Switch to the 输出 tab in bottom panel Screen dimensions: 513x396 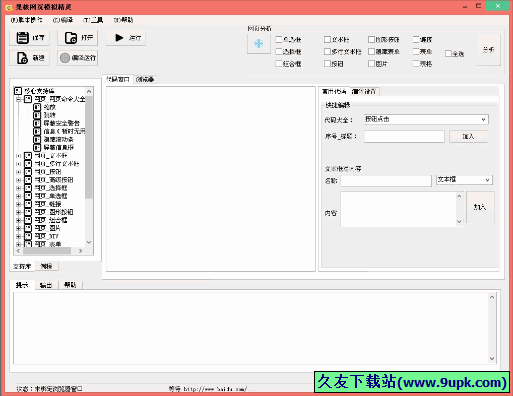coord(46,285)
